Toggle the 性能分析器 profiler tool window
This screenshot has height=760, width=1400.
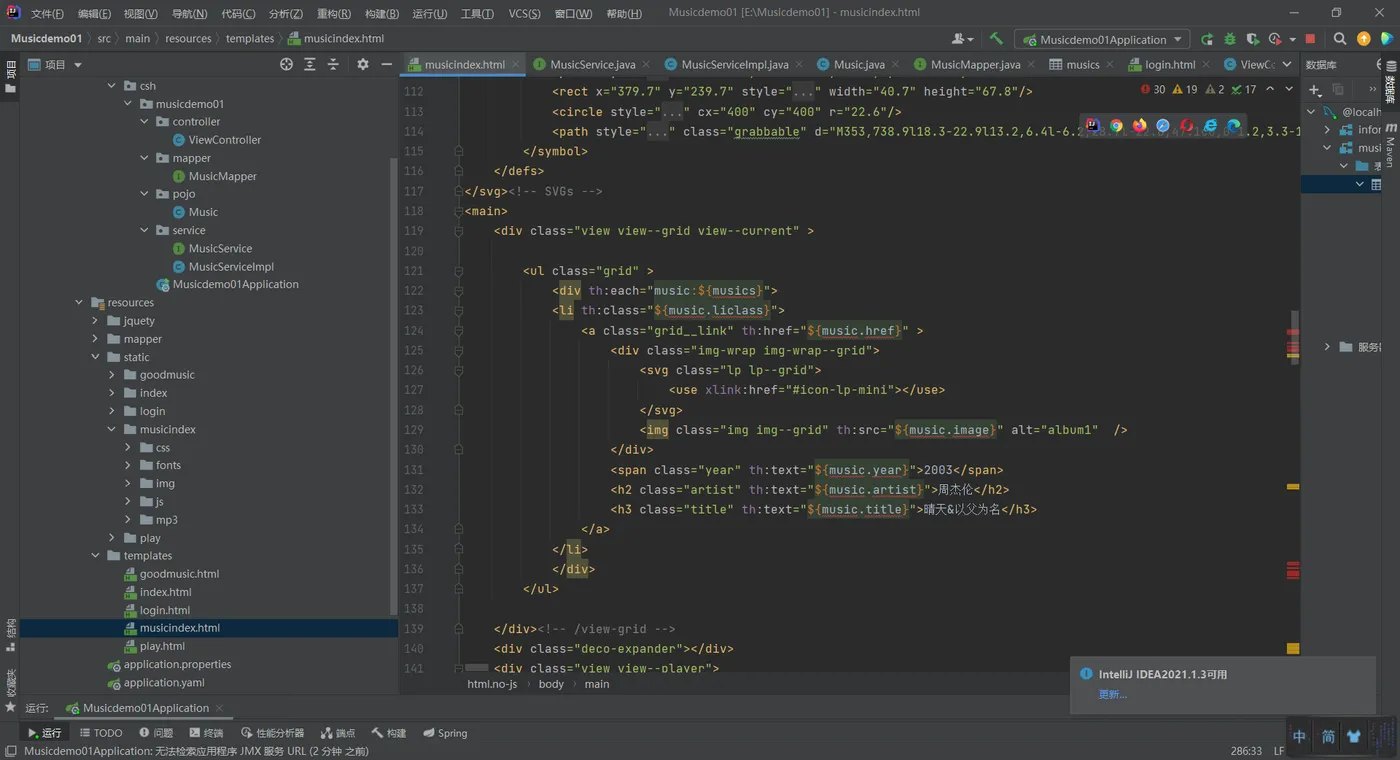click(273, 733)
